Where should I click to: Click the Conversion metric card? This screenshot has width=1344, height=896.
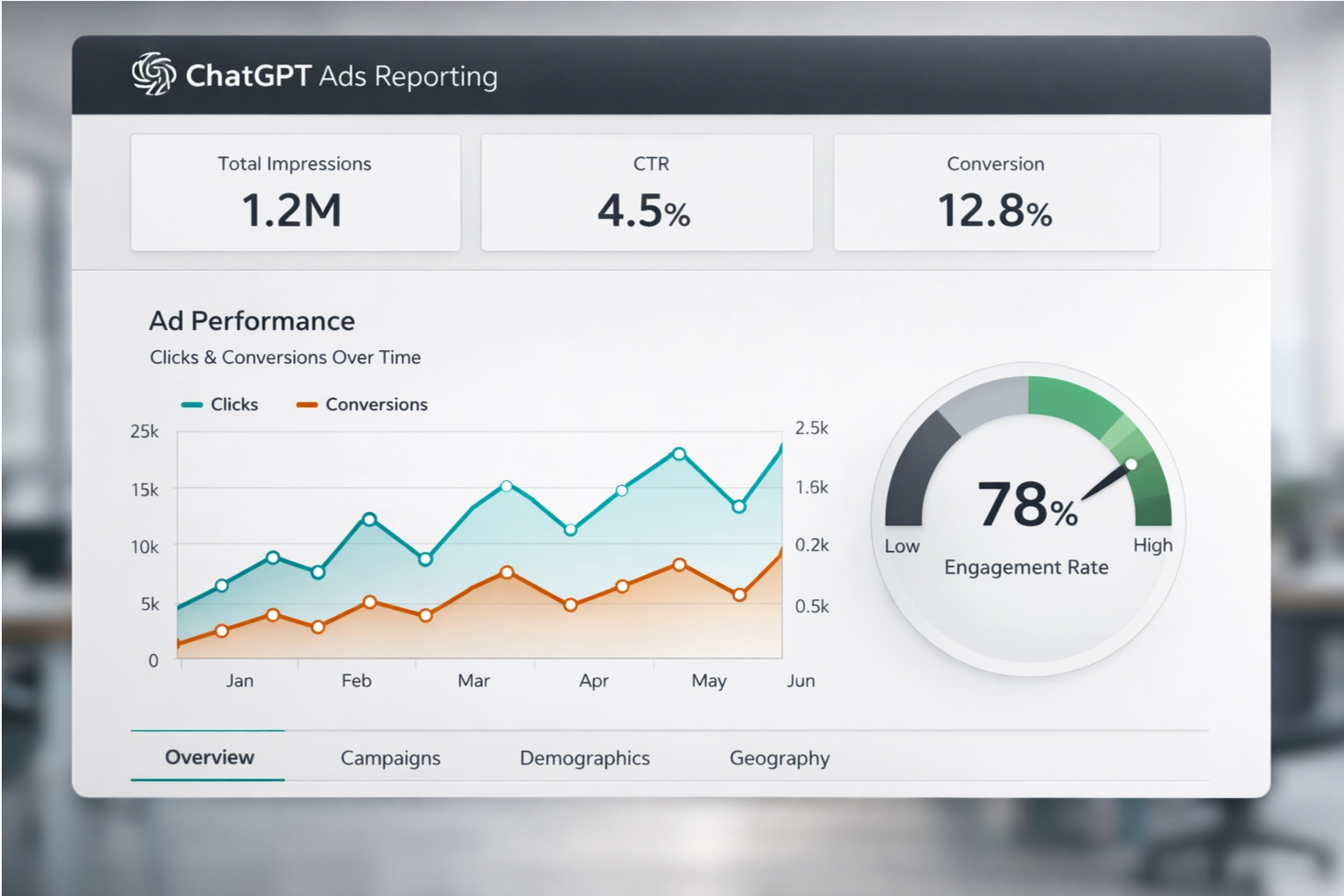click(995, 192)
